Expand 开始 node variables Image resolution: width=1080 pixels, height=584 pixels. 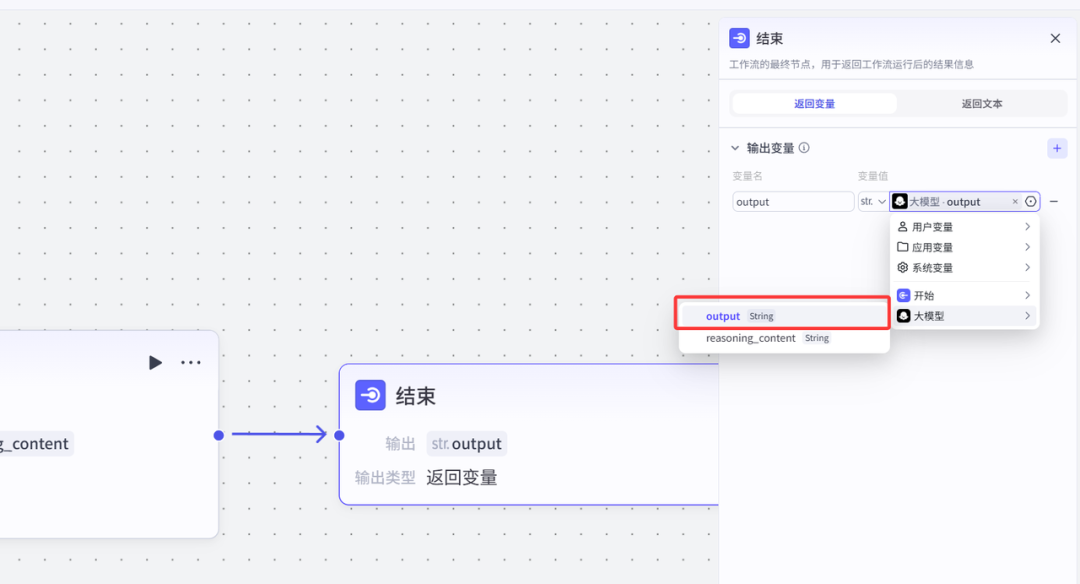[x=964, y=295]
